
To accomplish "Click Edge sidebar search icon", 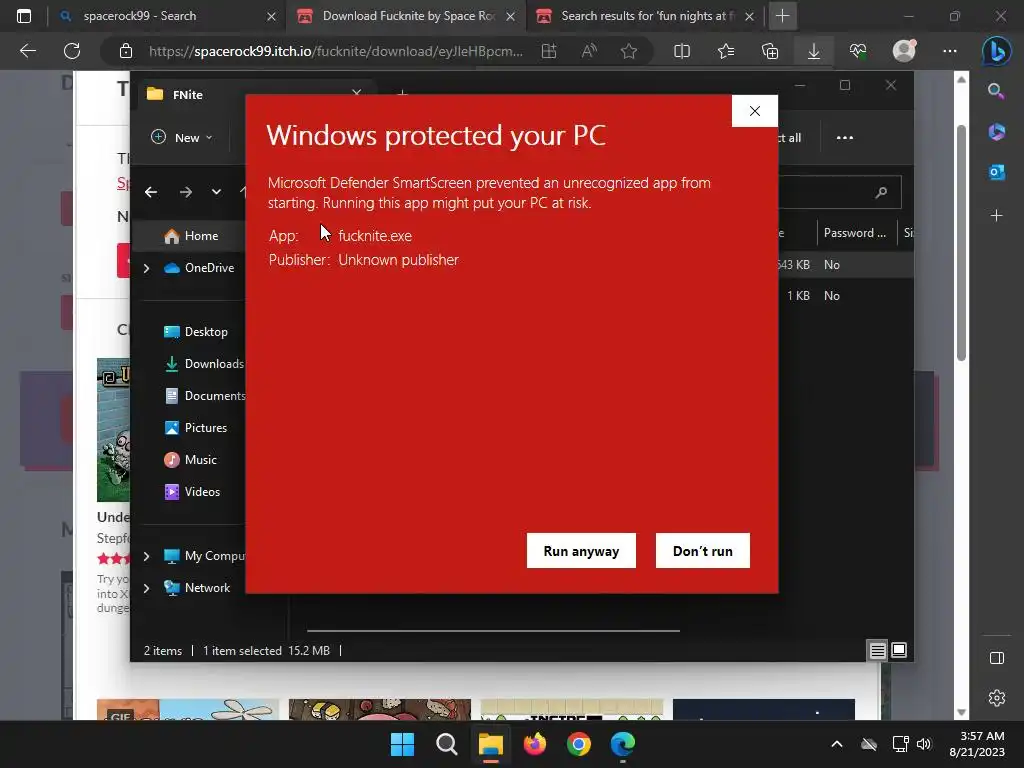I will [996, 91].
